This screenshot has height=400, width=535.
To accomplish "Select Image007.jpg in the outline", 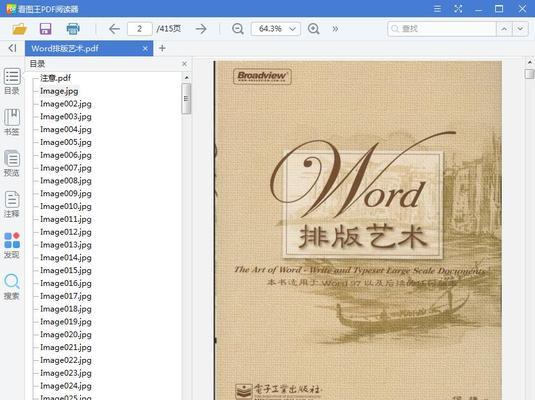I will coord(66,168).
